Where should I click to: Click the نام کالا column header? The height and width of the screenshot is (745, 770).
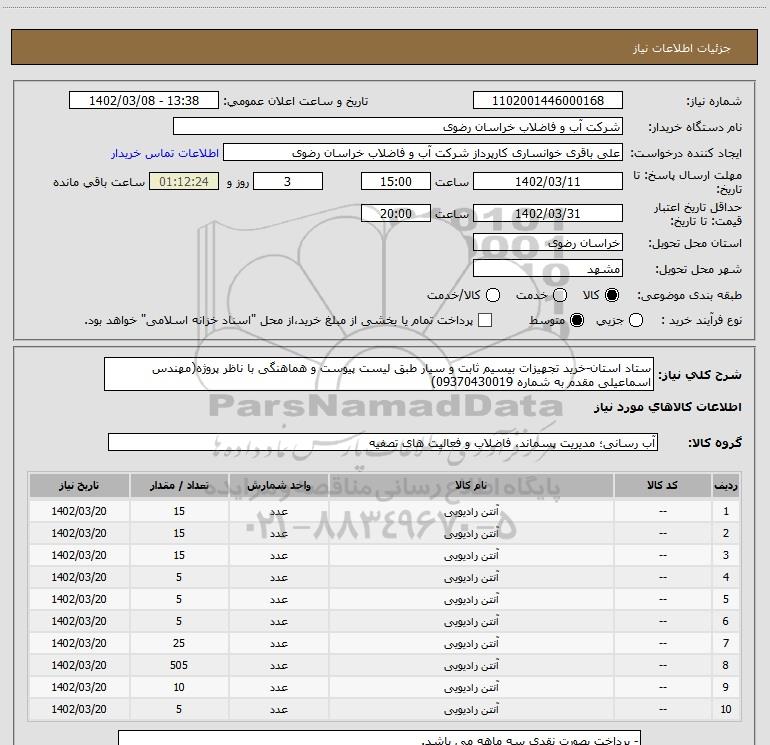point(471,485)
